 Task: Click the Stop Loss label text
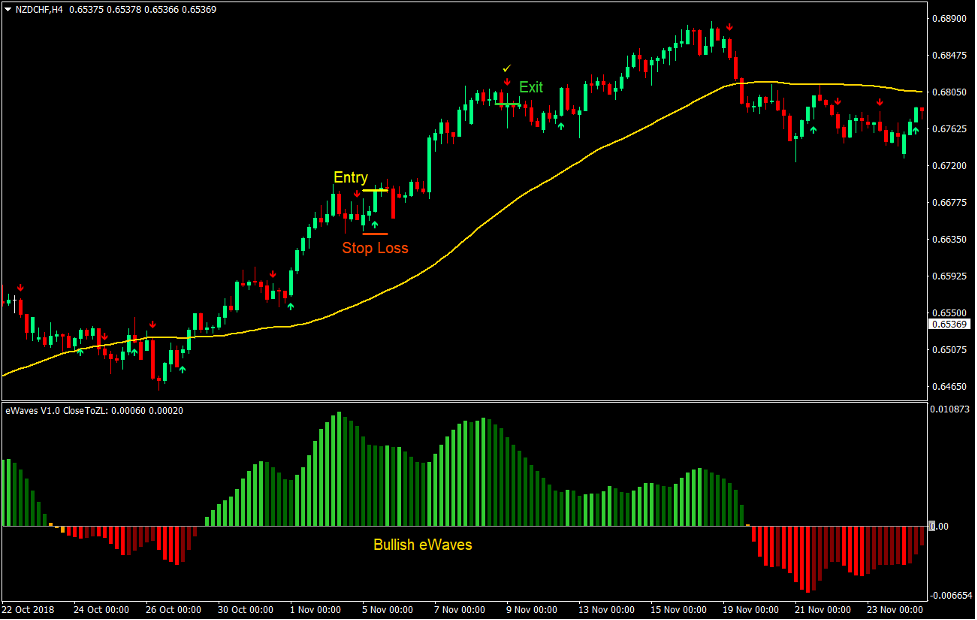[x=376, y=248]
